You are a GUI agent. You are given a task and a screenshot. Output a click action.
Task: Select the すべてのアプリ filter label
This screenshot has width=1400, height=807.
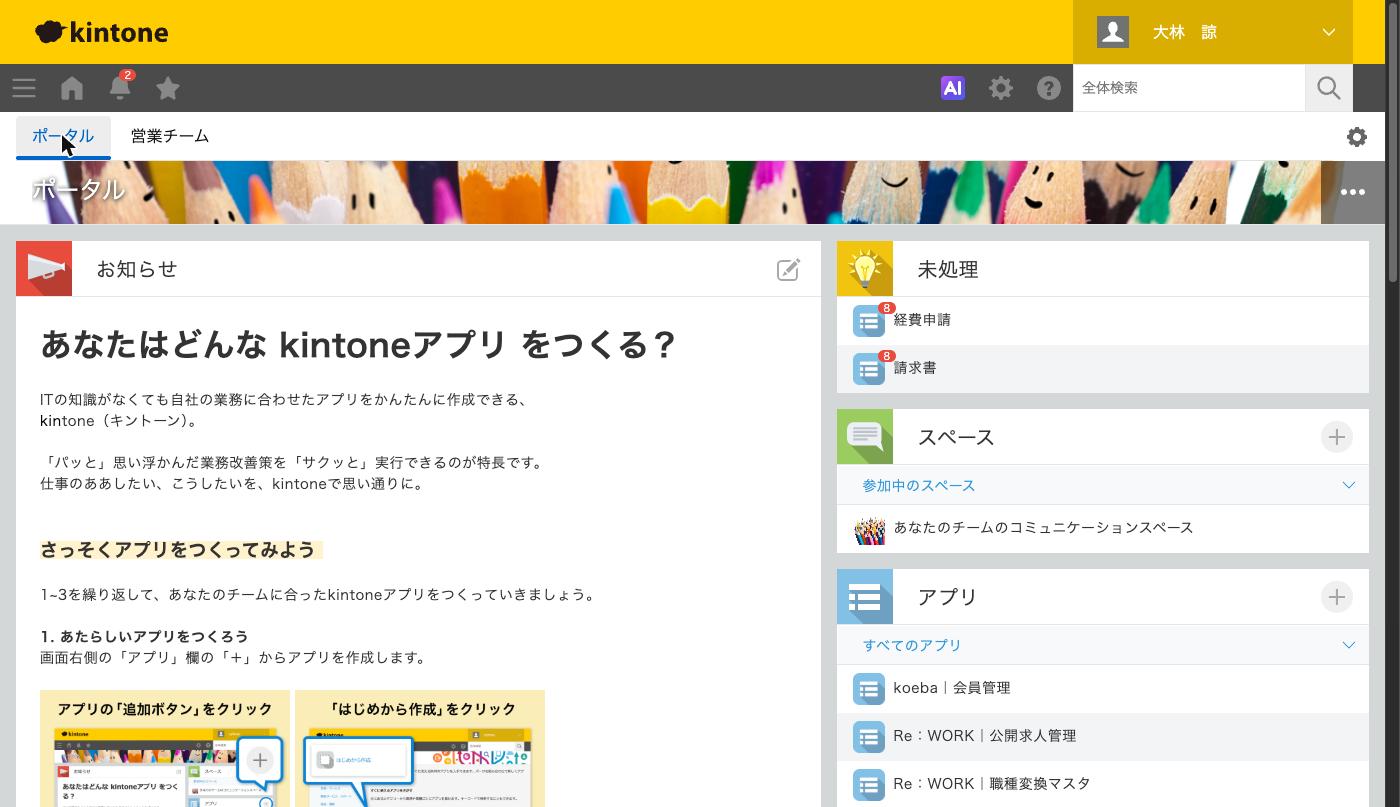tap(912, 645)
